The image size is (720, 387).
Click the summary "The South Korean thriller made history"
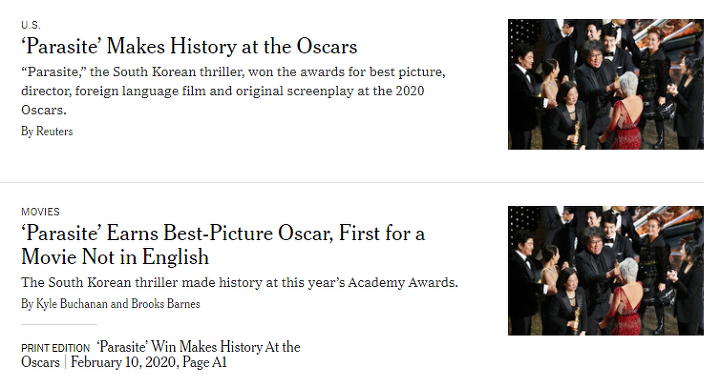click(240, 282)
